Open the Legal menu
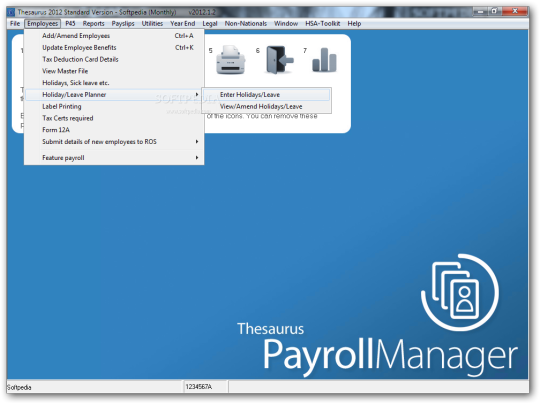Viewport: 540px width, 404px height. tap(210, 23)
